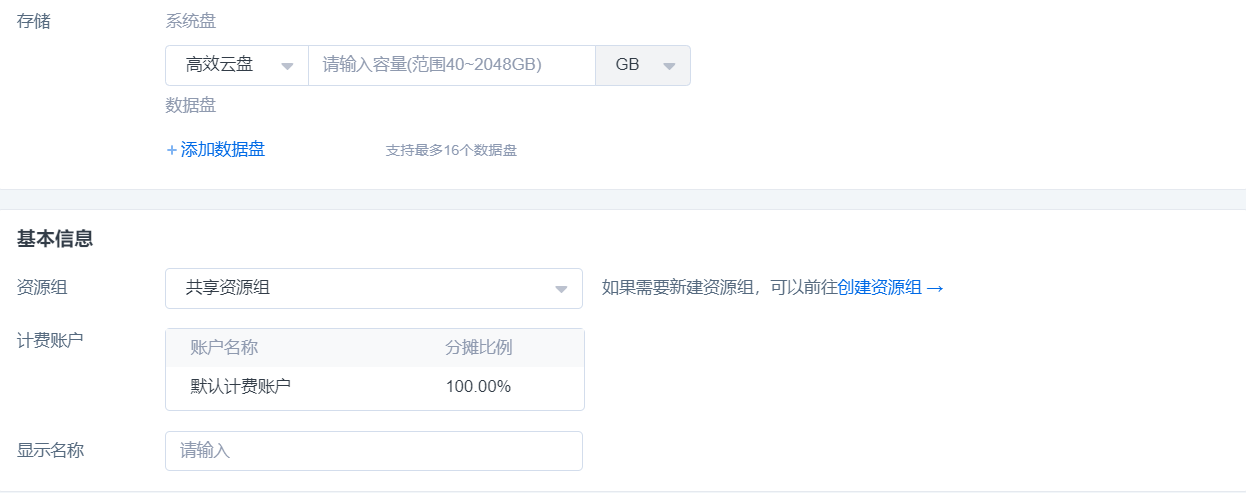This screenshot has width=1246, height=493.
Task: Focus the system disk capacity input field
Action: click(x=451, y=65)
